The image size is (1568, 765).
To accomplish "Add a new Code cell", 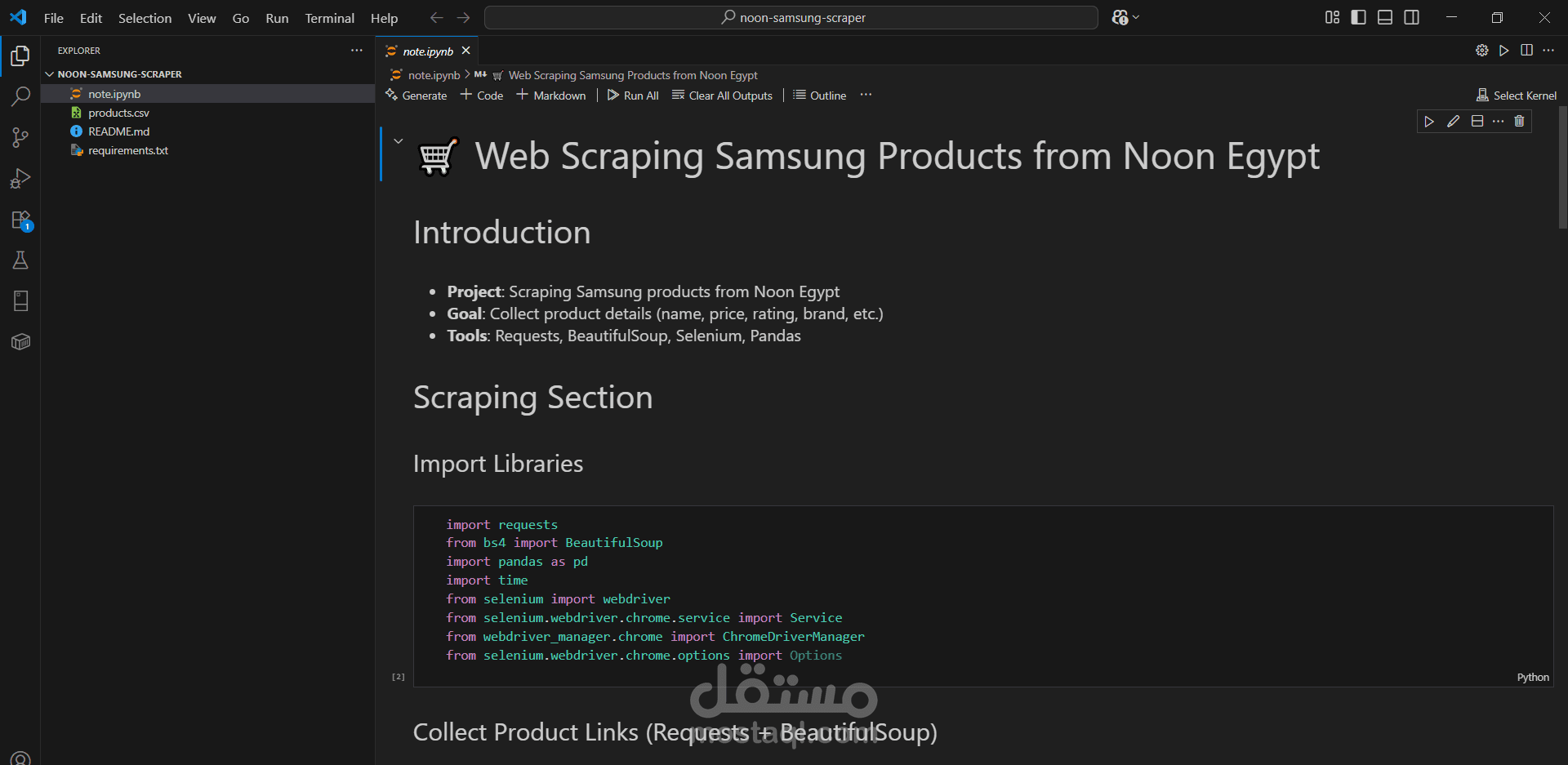I will coord(482,96).
